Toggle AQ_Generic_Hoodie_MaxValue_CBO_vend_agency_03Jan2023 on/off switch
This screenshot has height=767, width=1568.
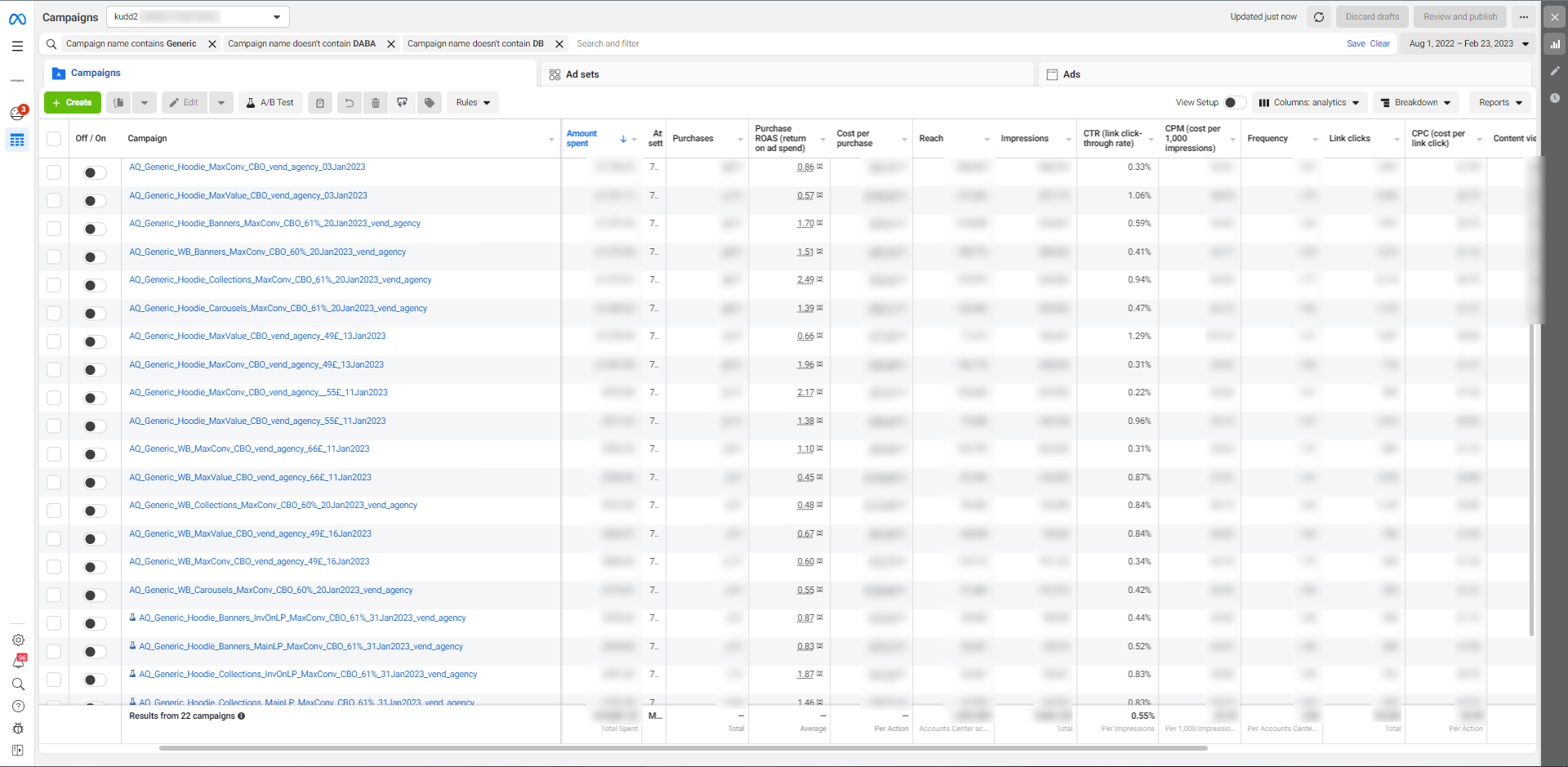pos(95,201)
